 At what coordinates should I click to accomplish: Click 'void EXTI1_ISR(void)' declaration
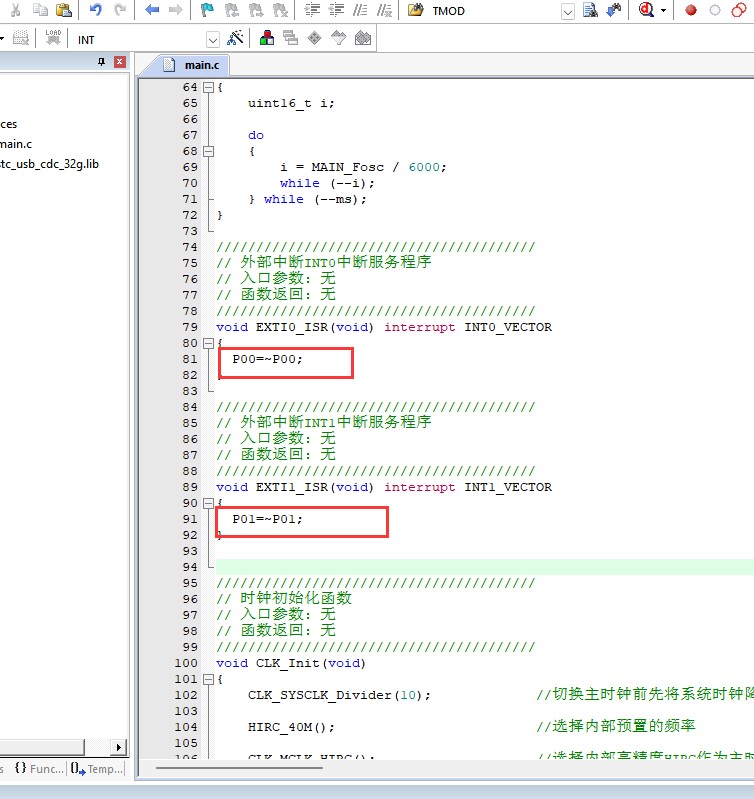click(295, 487)
